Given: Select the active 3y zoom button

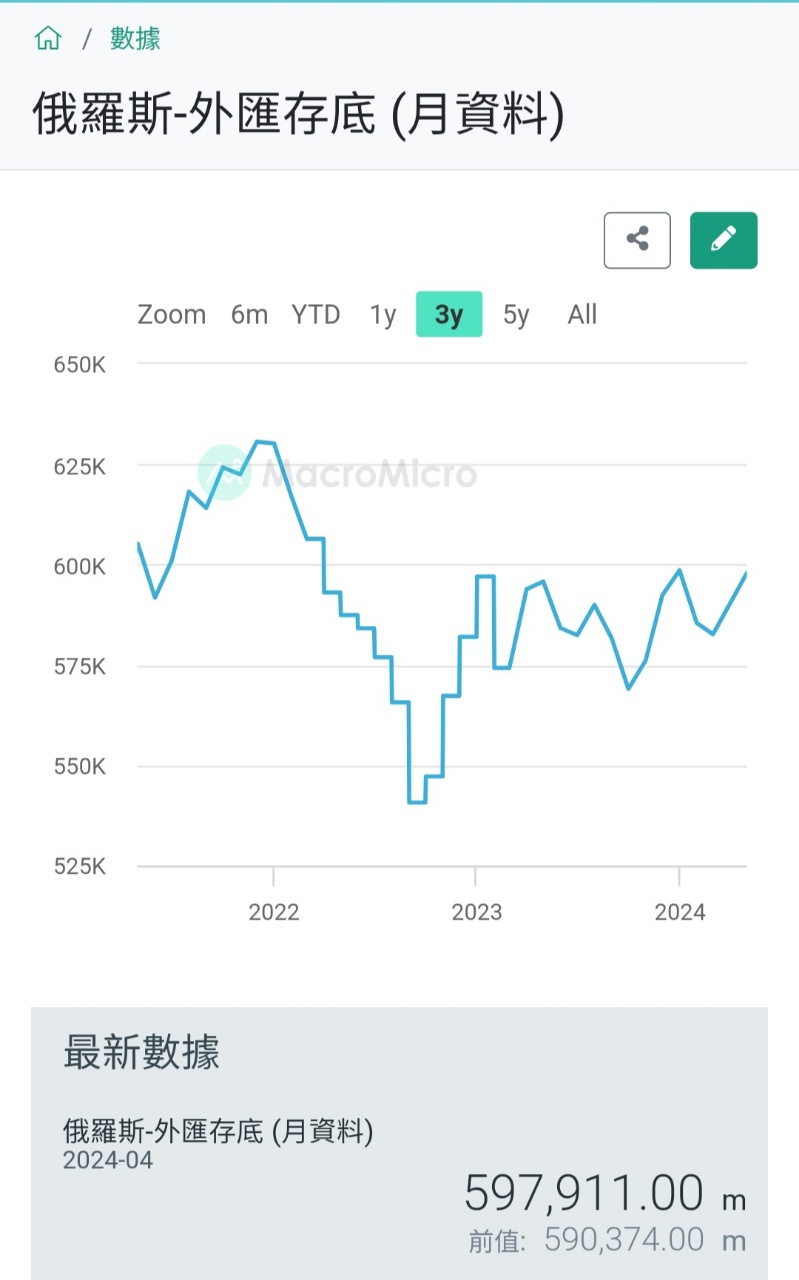Looking at the screenshot, I should [449, 315].
